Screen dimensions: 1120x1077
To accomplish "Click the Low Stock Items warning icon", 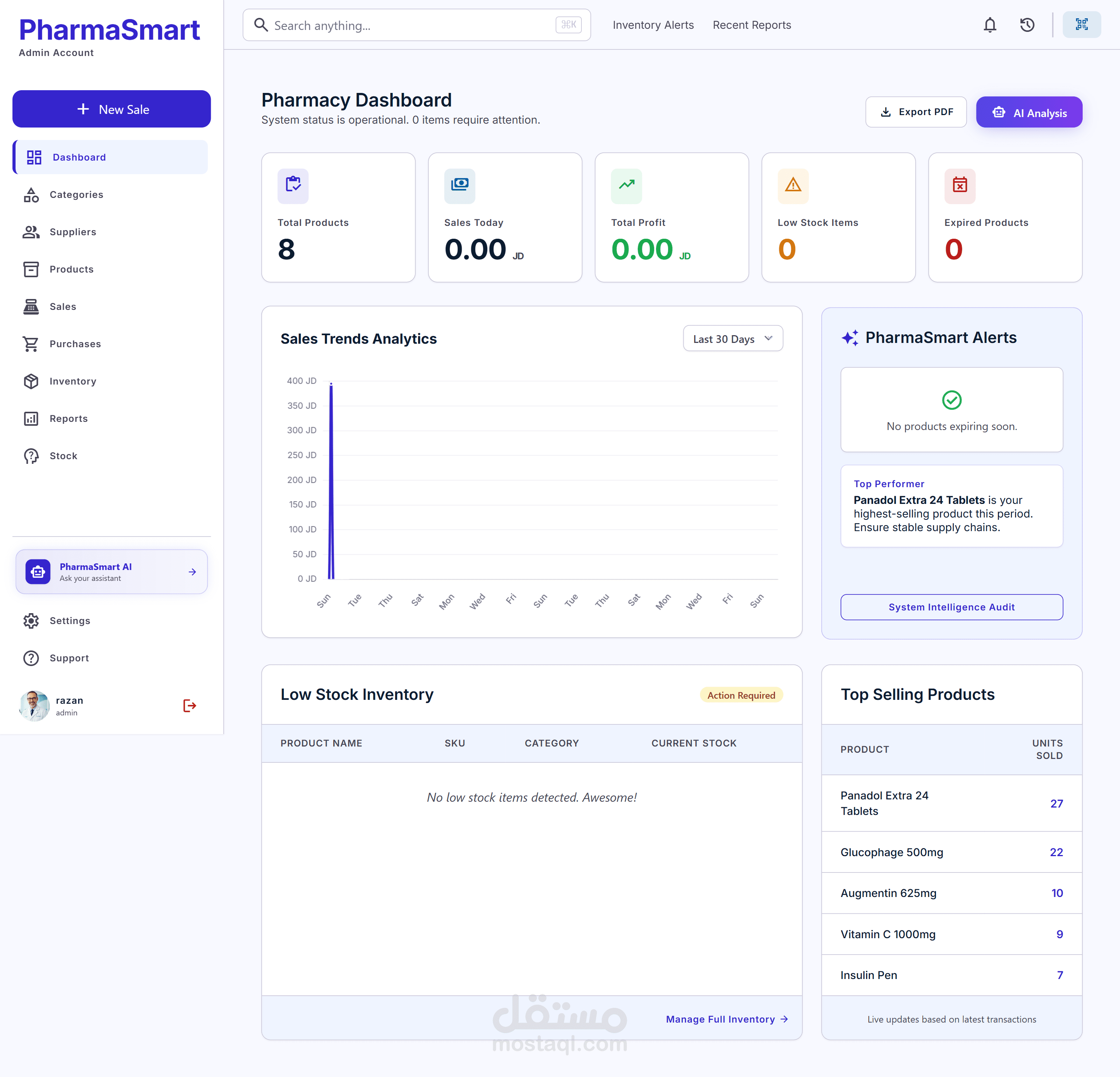I will [x=793, y=186].
